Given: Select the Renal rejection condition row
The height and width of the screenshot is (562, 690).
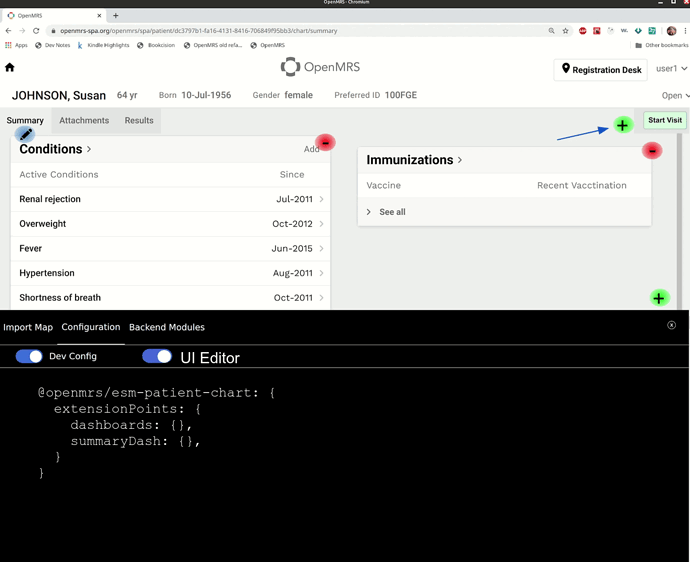Looking at the screenshot, I should point(170,199).
